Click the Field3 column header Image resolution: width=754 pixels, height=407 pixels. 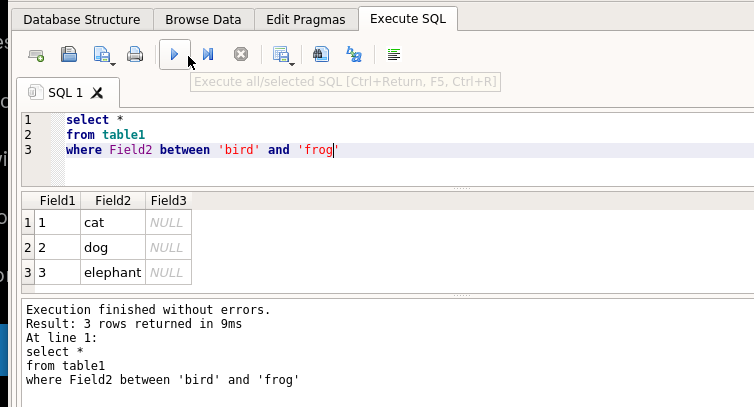168,201
